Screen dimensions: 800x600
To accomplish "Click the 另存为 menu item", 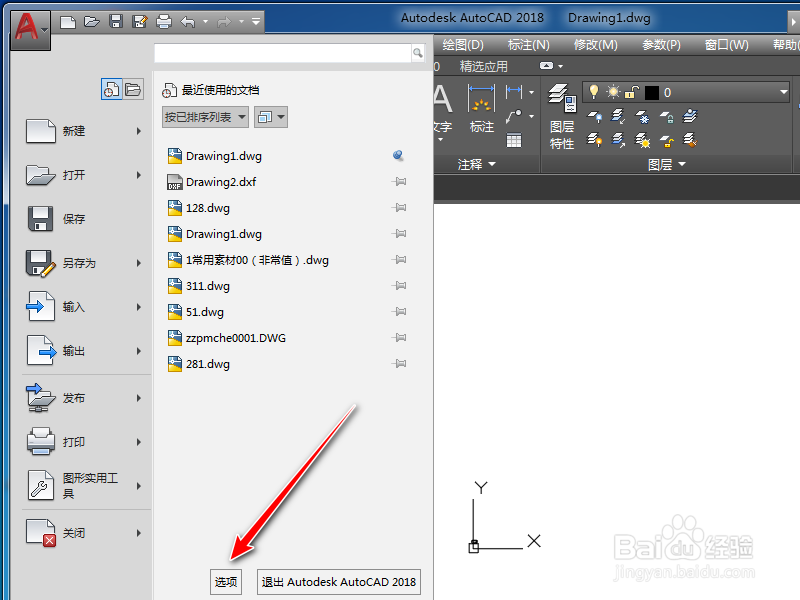I will pos(84,263).
